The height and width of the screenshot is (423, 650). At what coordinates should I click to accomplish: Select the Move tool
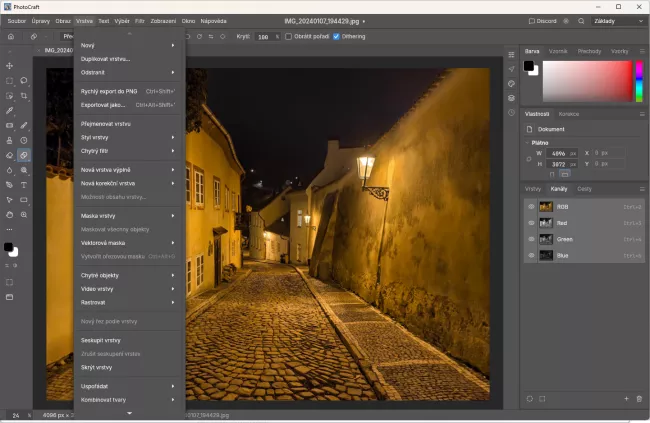(x=9, y=66)
